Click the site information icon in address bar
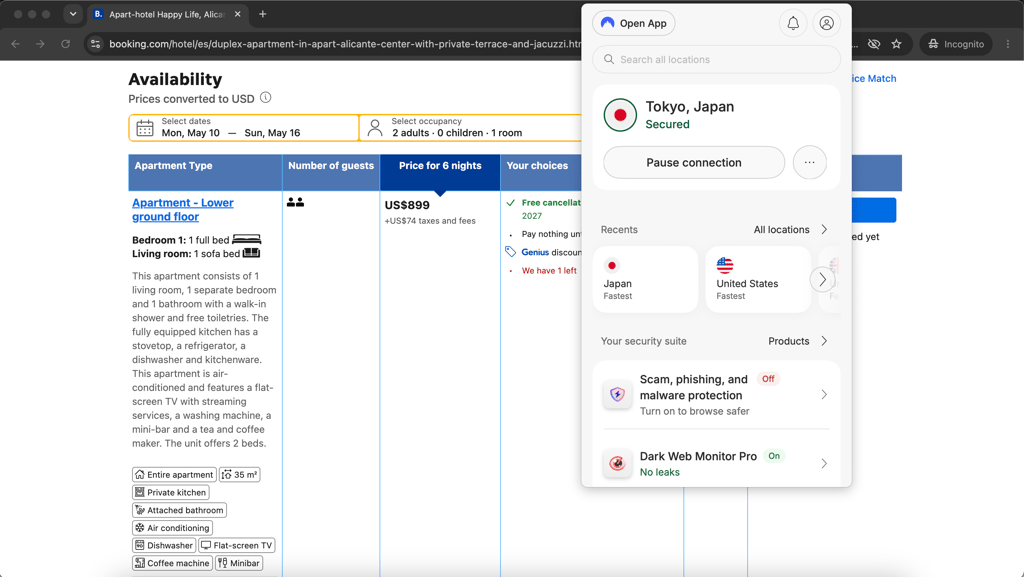 [95, 44]
